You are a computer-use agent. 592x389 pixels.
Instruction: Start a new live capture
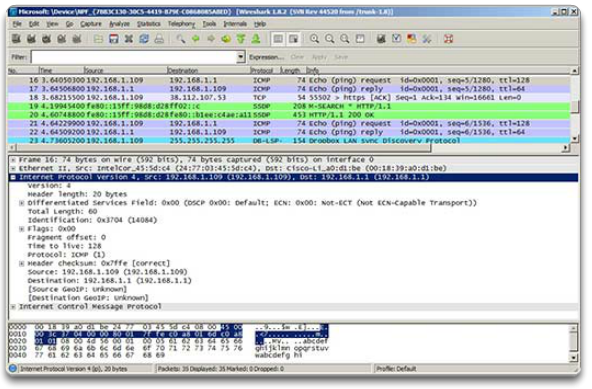(x=46, y=39)
